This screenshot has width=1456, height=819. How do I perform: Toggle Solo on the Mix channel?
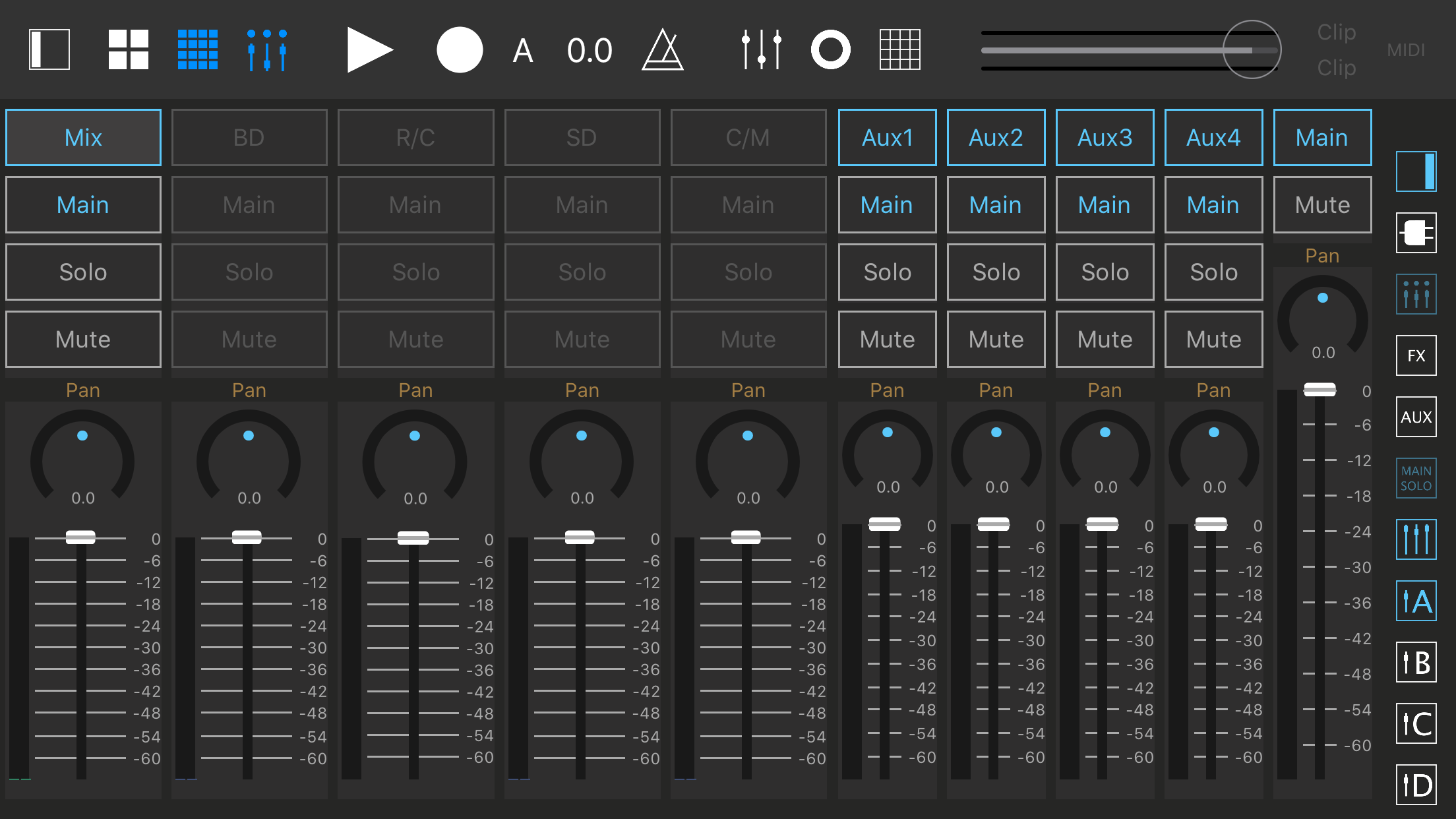83,272
